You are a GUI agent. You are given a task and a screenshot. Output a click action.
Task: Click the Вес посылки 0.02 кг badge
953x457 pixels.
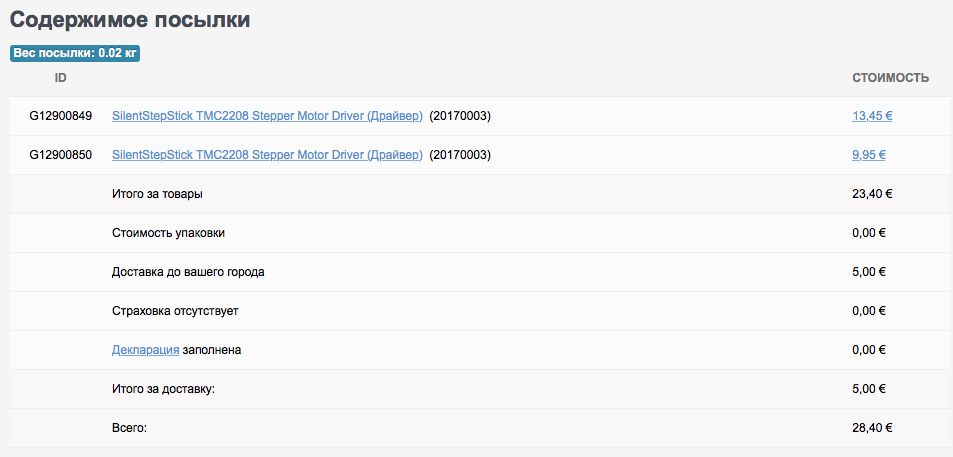(x=75, y=53)
